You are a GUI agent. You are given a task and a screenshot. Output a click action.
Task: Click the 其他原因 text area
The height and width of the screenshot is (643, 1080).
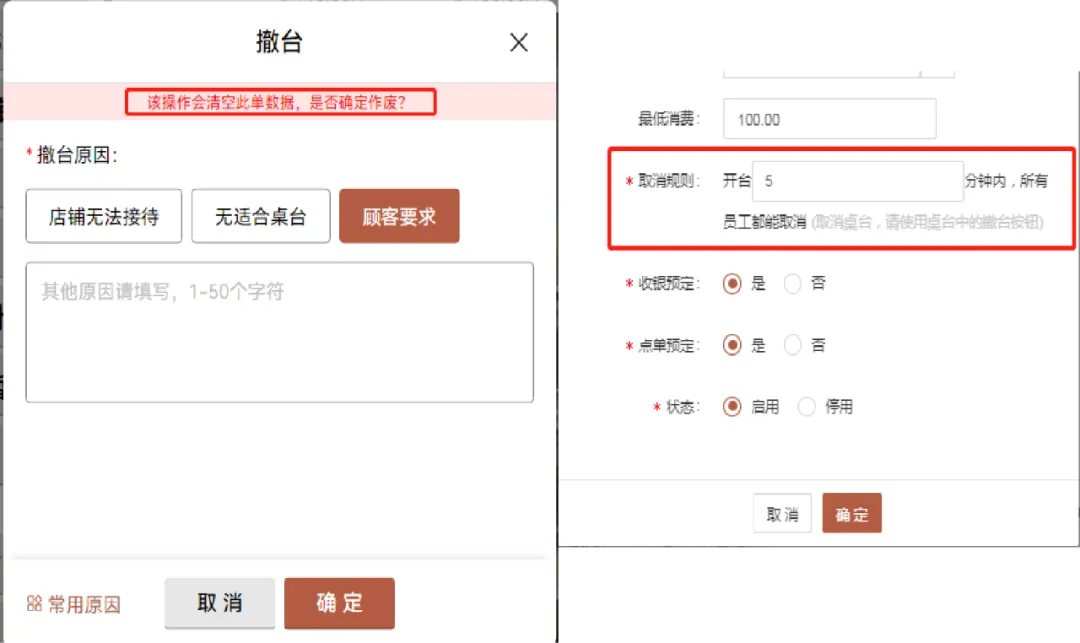[279, 332]
